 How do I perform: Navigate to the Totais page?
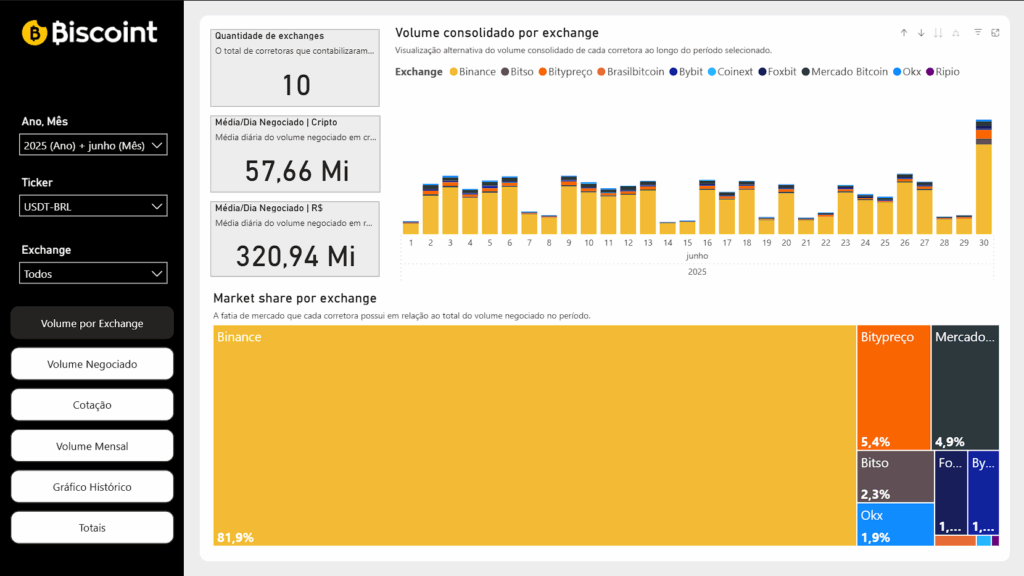coord(92,528)
